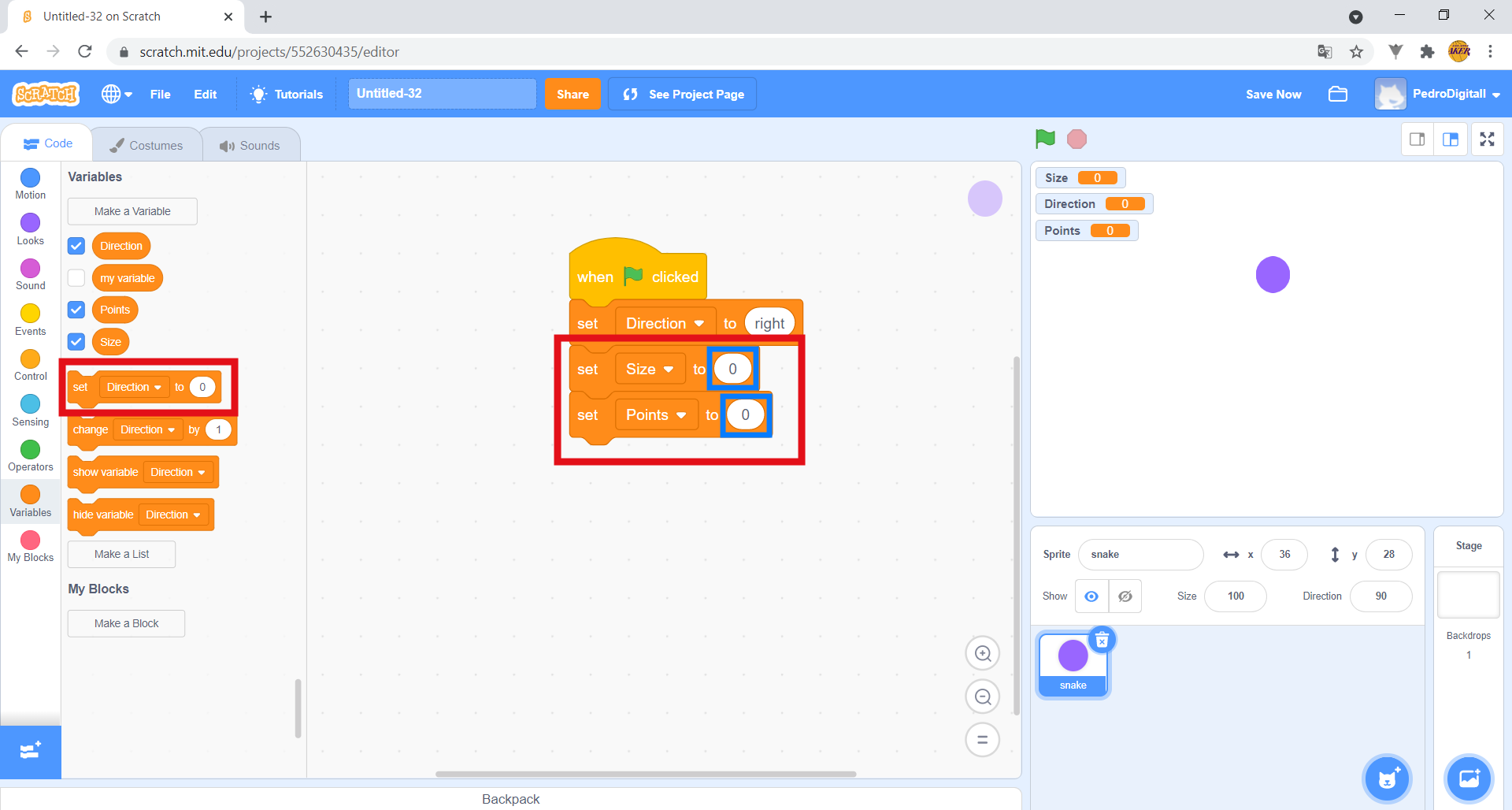Click Make a Variable button
The image size is (1512, 810).
tap(132, 211)
